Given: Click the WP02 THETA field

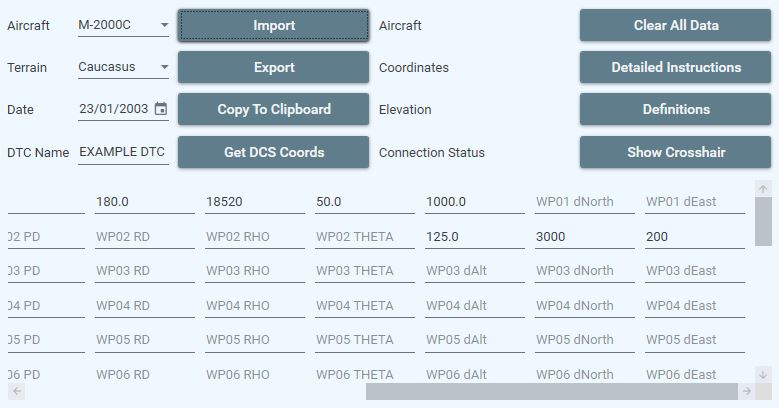Looking at the screenshot, I should click(x=364, y=237).
